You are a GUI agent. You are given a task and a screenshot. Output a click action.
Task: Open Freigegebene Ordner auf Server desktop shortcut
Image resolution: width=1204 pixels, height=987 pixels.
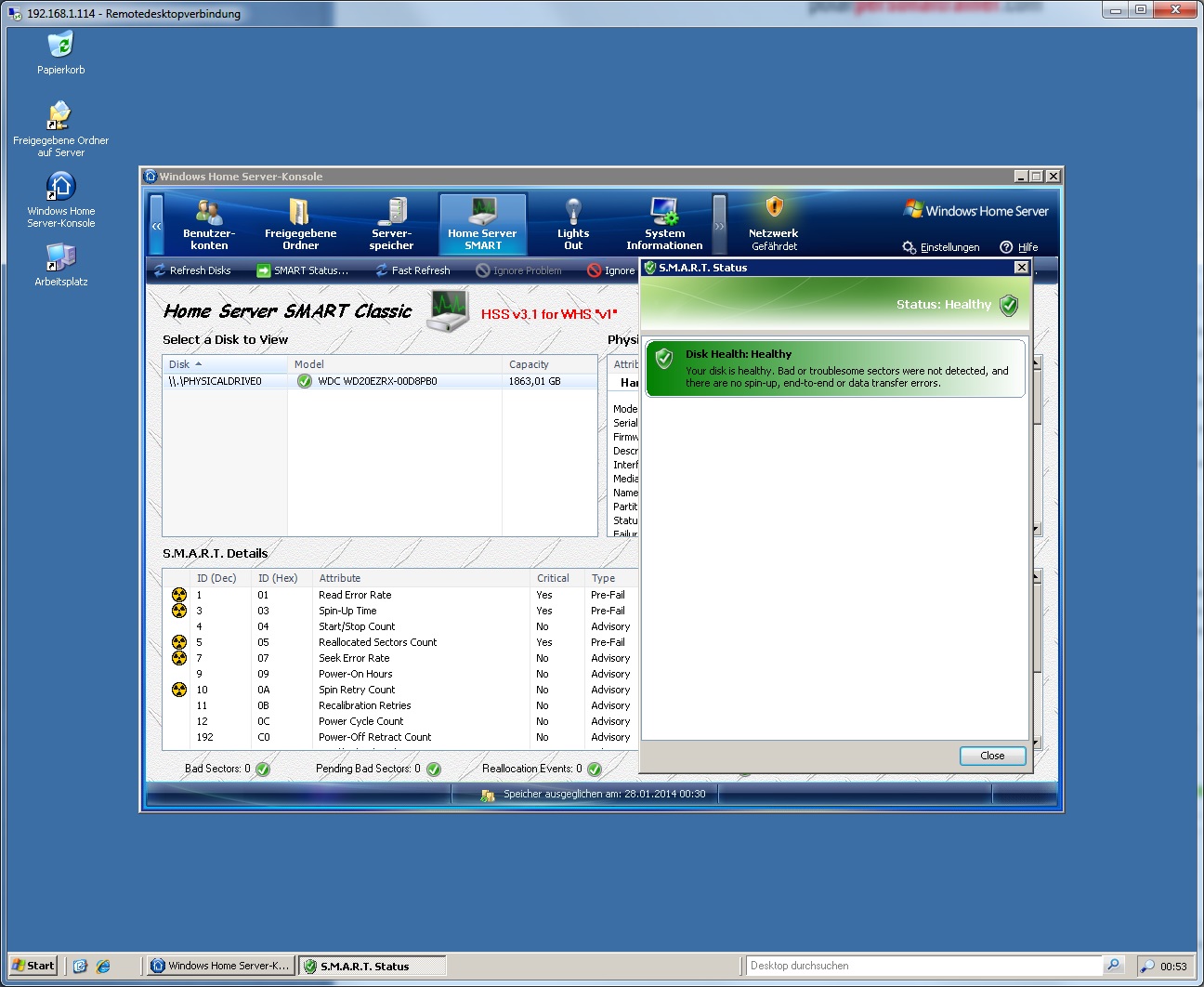pos(60,129)
